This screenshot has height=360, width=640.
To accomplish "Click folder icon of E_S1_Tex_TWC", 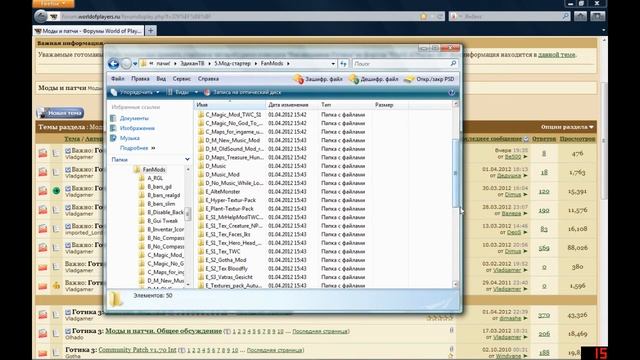I will (x=201, y=252).
